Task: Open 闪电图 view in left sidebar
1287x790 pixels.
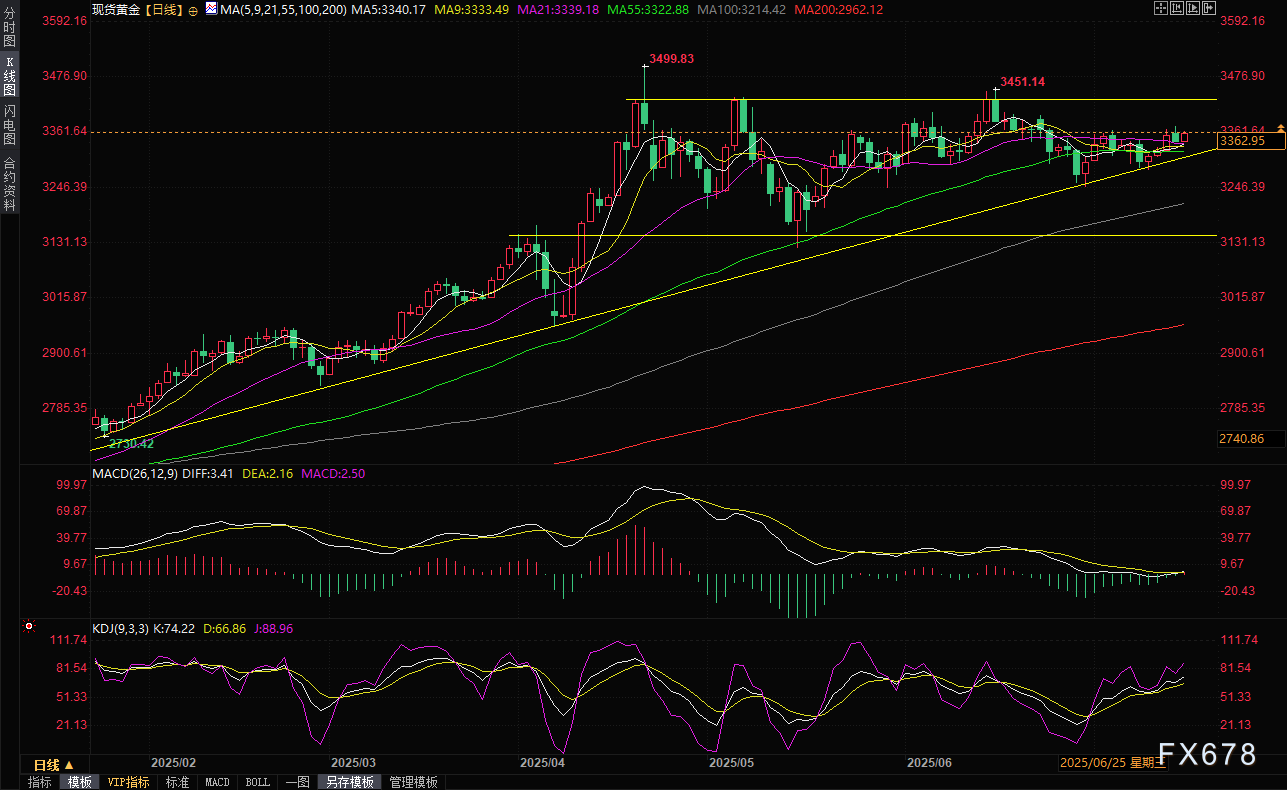Action: coord(10,124)
